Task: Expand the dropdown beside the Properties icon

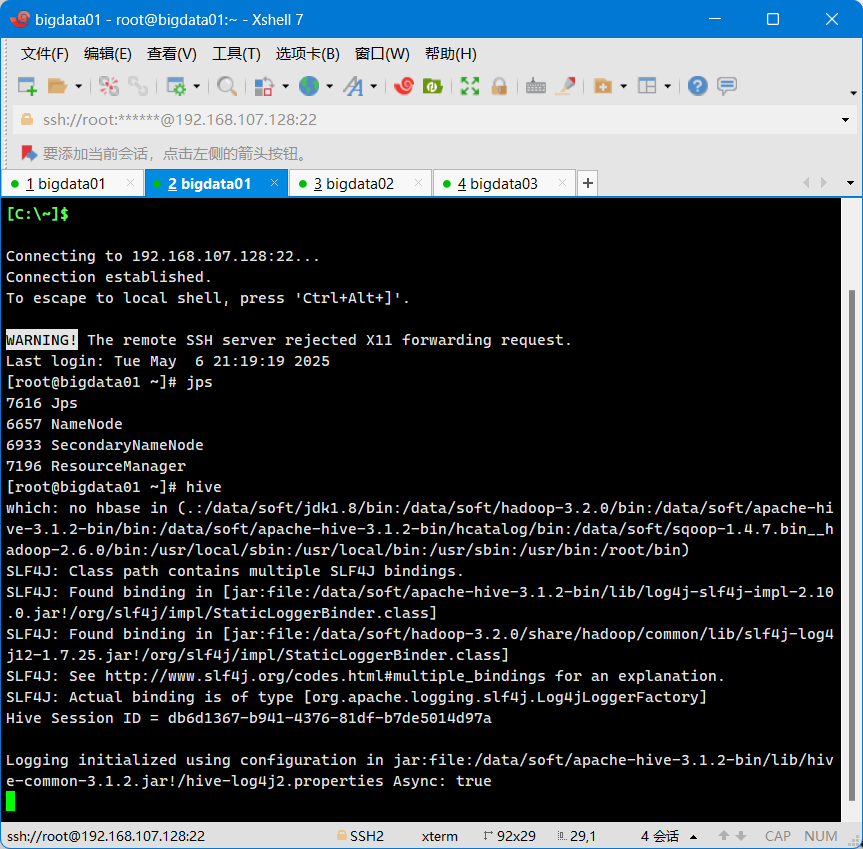Action: pos(196,86)
